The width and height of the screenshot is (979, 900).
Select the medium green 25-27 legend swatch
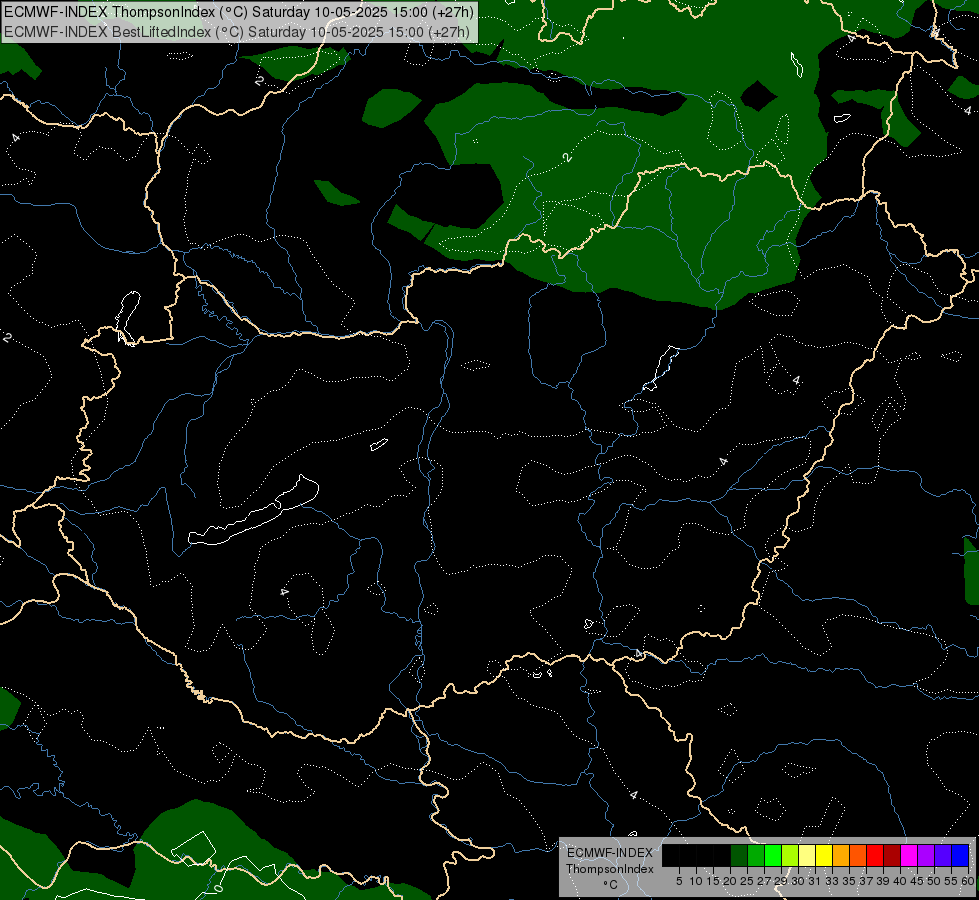point(756,855)
